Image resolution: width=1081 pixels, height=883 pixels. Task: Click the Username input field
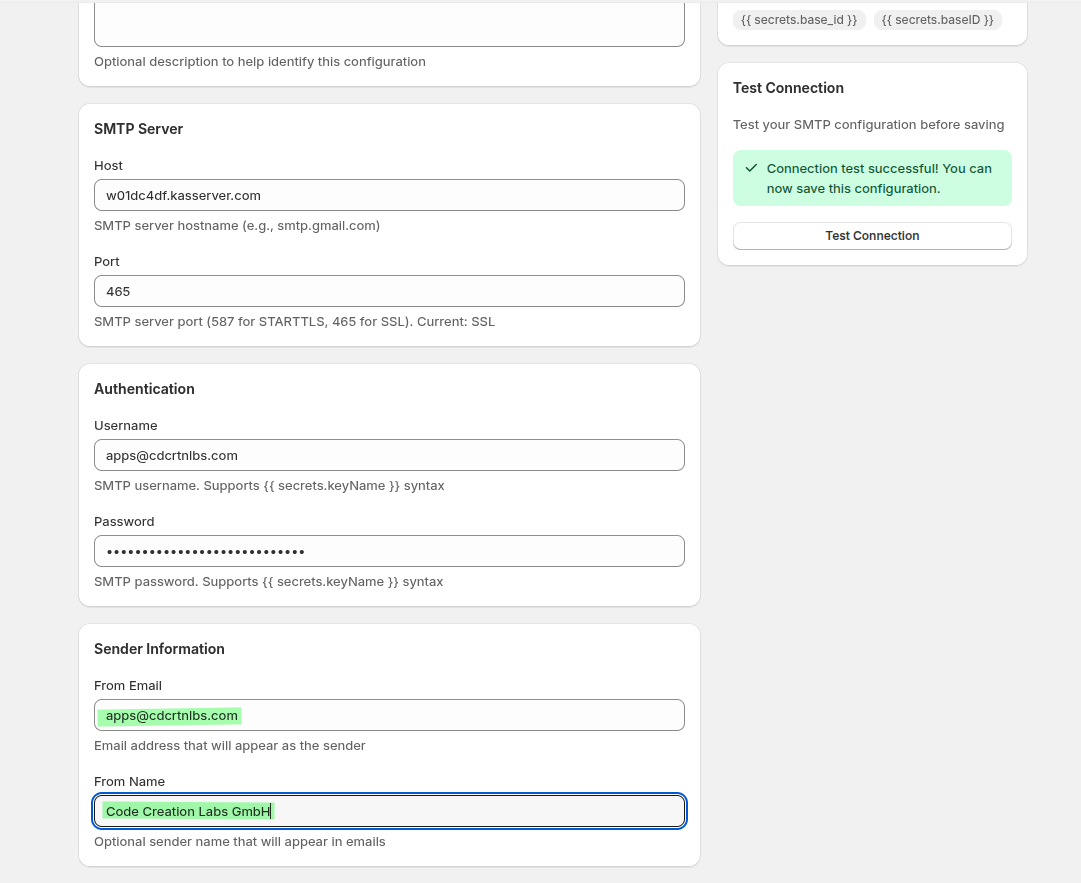(x=389, y=455)
